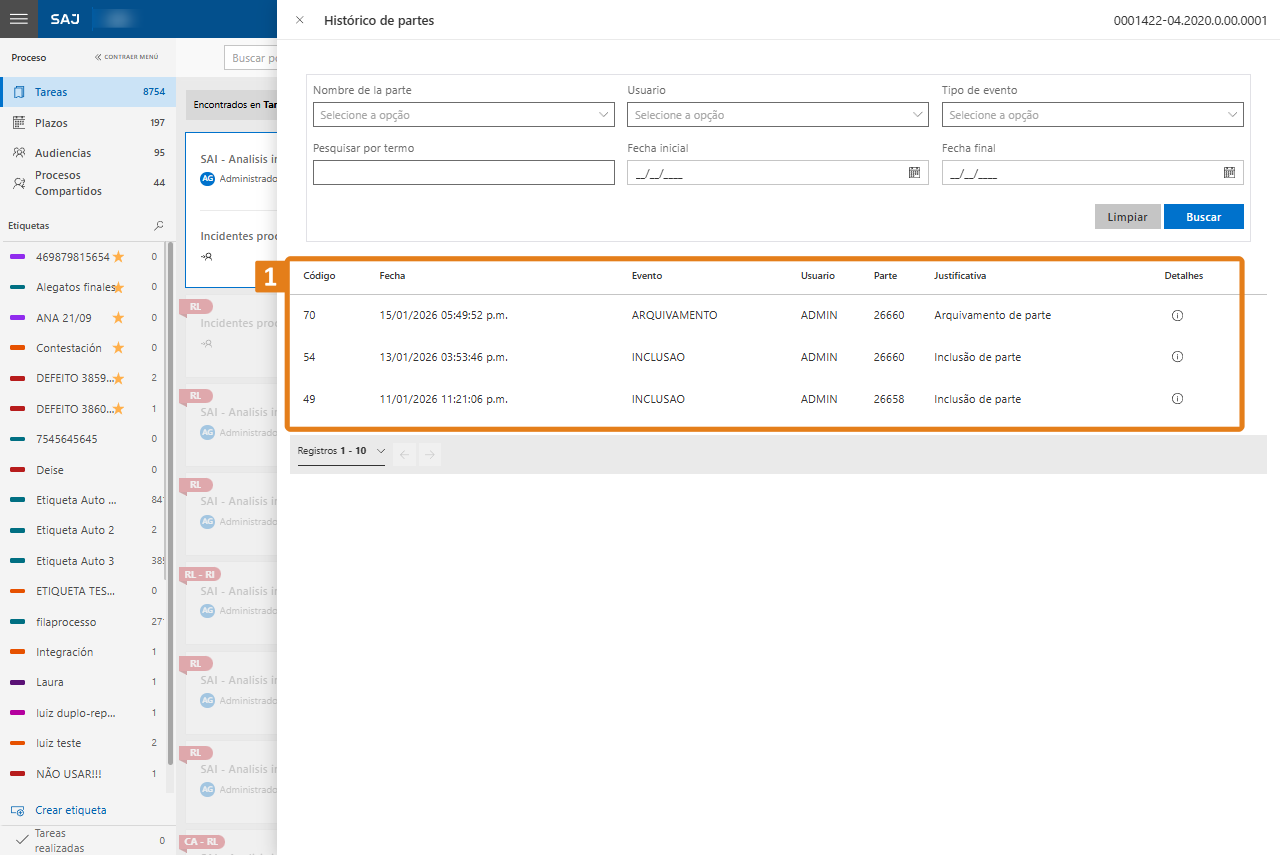Expand the Nombre de la parte dropdown
1280x855 pixels.
[463, 115]
